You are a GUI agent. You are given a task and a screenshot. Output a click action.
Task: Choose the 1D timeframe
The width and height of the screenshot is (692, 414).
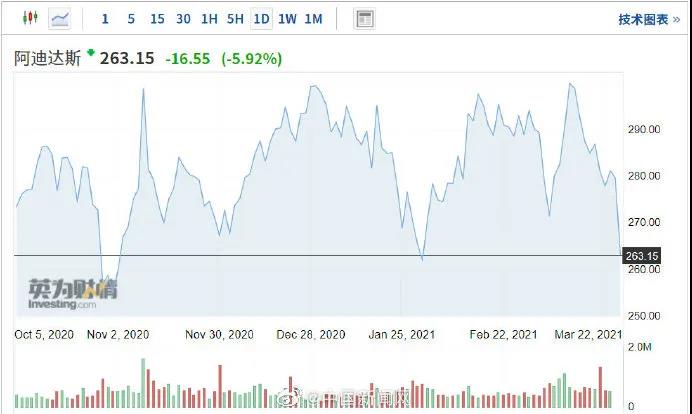261,19
